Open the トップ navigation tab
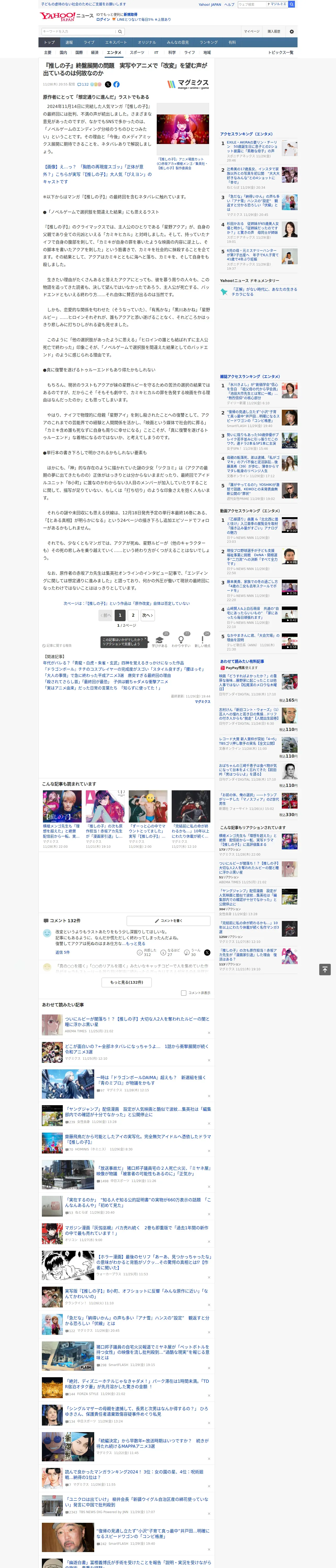This screenshot has width=336, height=1568. pyautogui.click(x=49, y=43)
